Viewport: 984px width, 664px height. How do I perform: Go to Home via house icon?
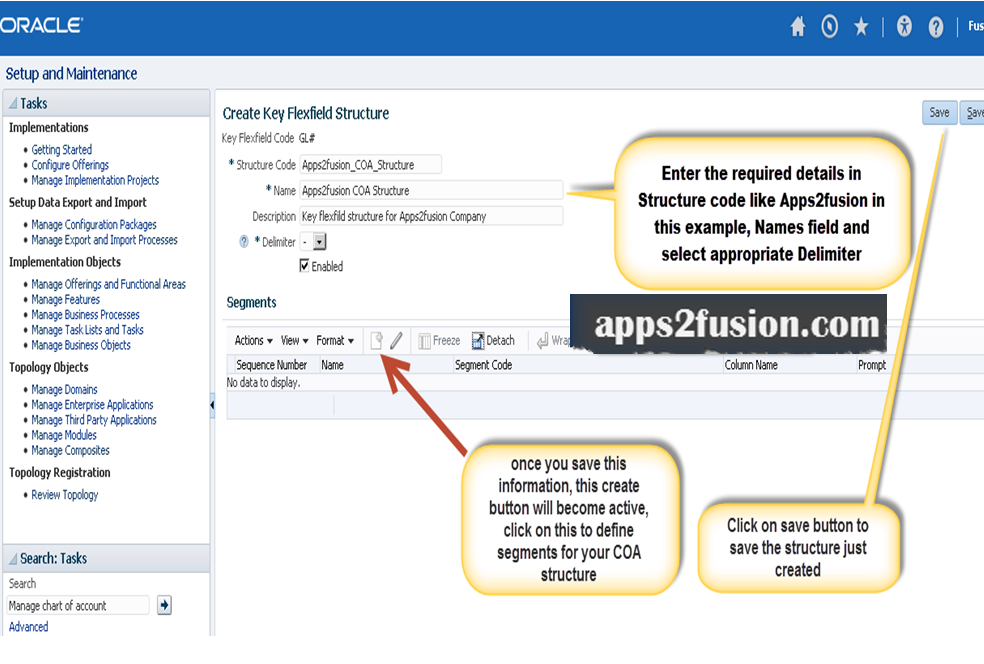[x=798, y=26]
